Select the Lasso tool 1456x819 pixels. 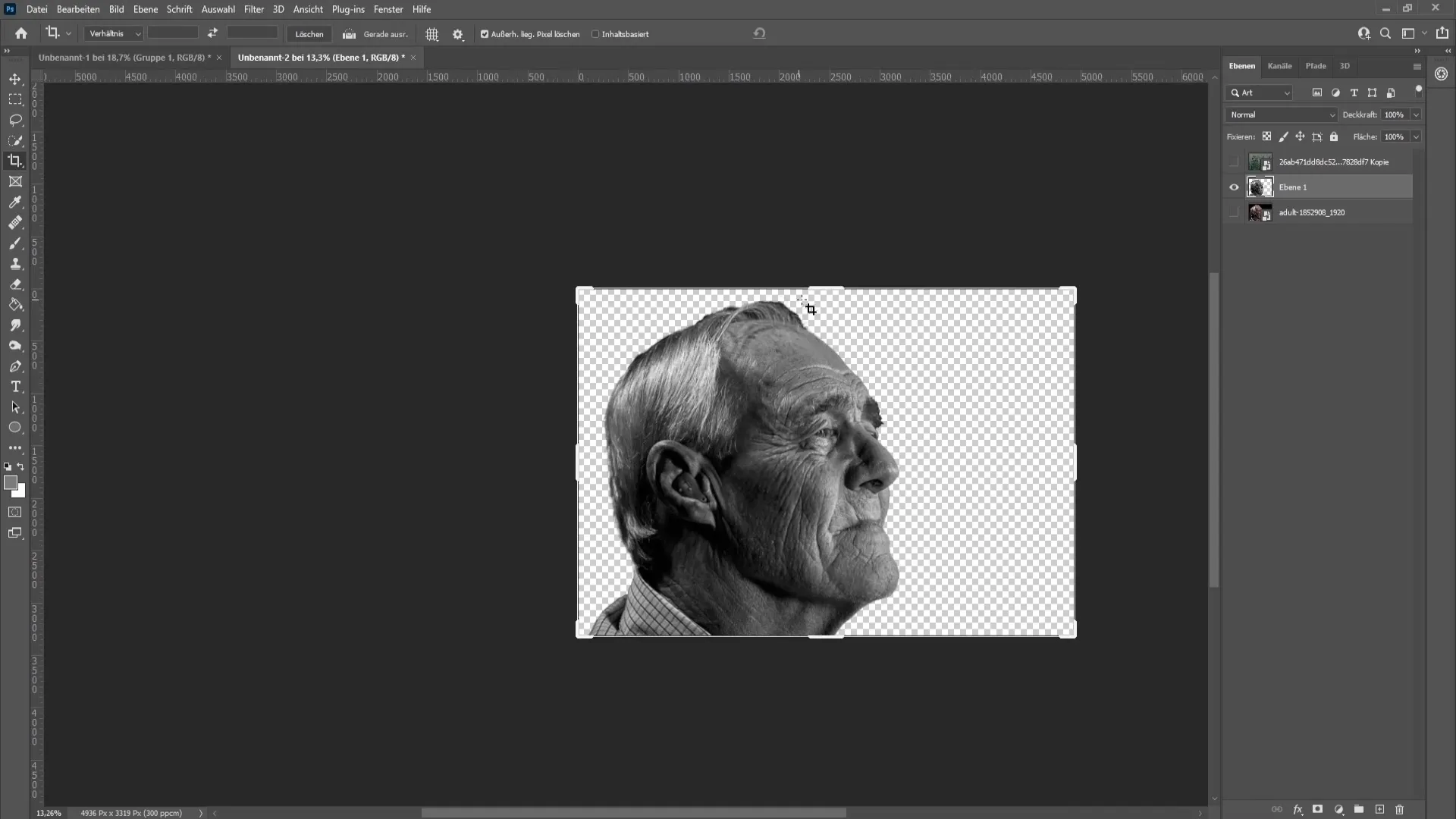pos(15,119)
